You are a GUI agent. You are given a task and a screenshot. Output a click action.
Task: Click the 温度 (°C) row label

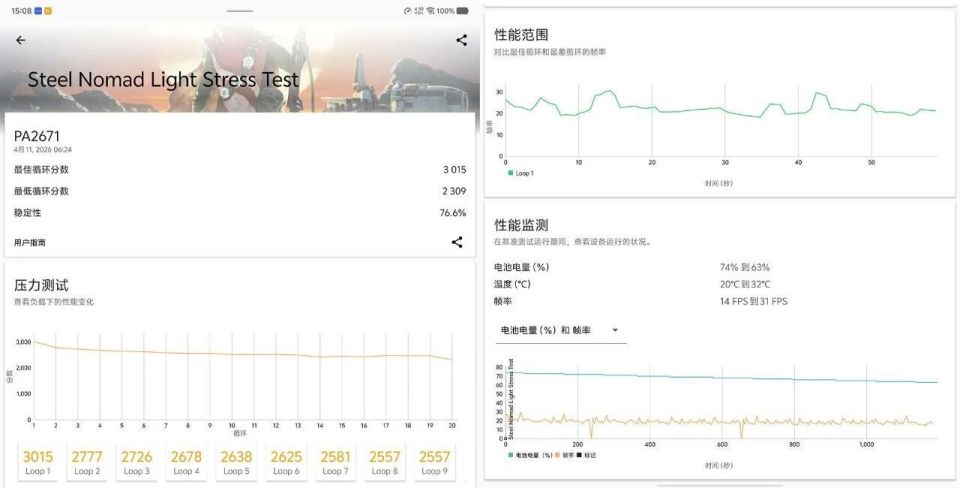coord(512,284)
